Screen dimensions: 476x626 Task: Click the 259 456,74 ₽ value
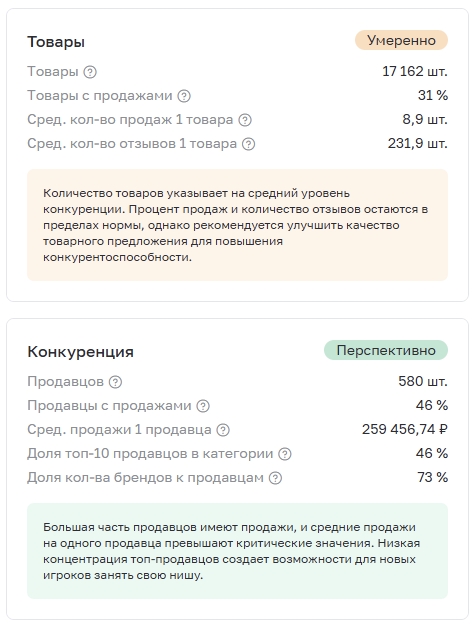(x=405, y=429)
